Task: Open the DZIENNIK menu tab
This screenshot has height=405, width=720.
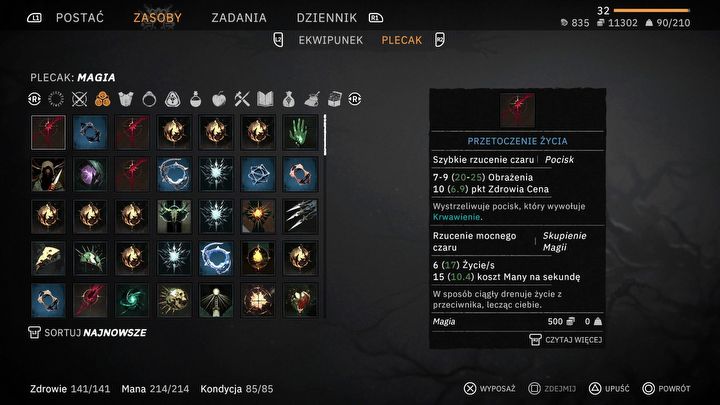Action: point(326,18)
